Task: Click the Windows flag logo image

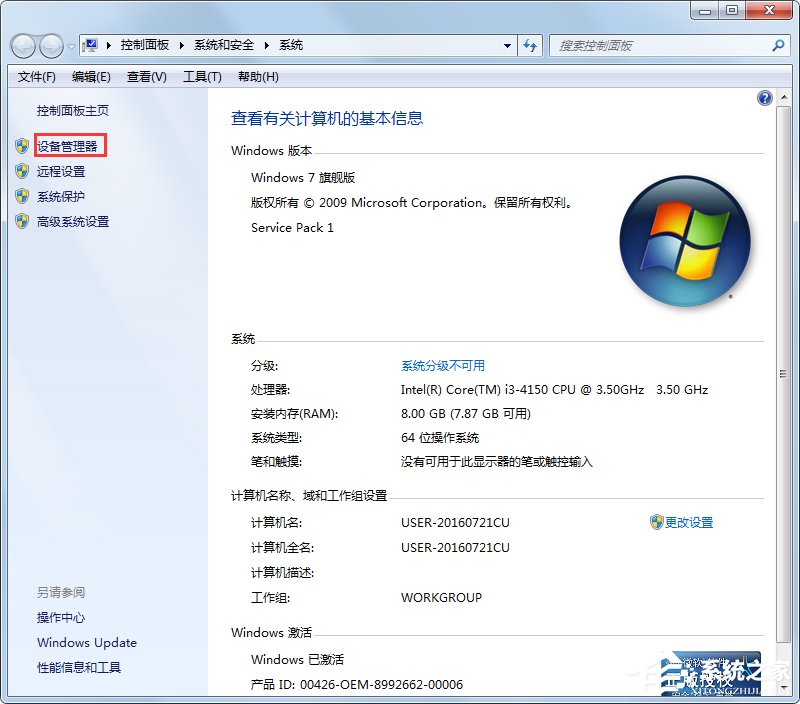Action: pos(686,240)
